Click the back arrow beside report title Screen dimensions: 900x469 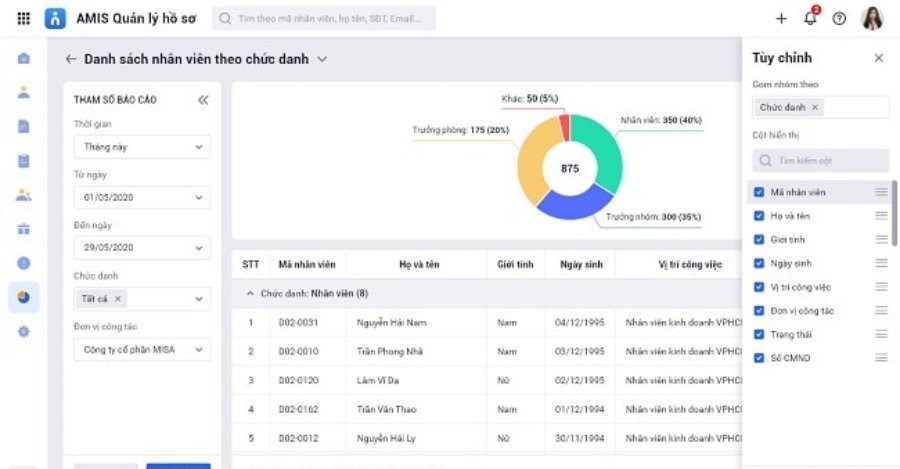click(71, 59)
